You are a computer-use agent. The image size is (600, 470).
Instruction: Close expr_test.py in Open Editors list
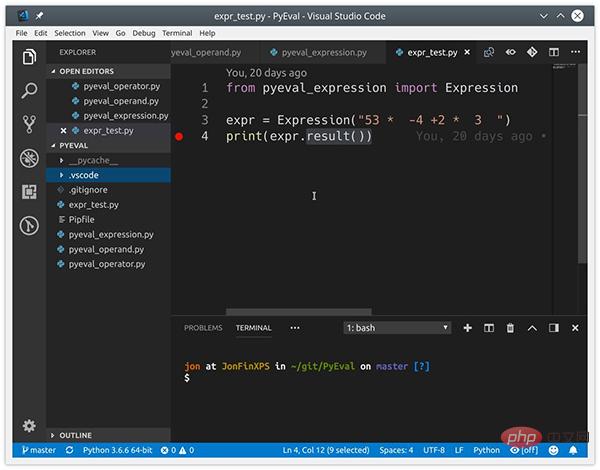tap(64, 131)
